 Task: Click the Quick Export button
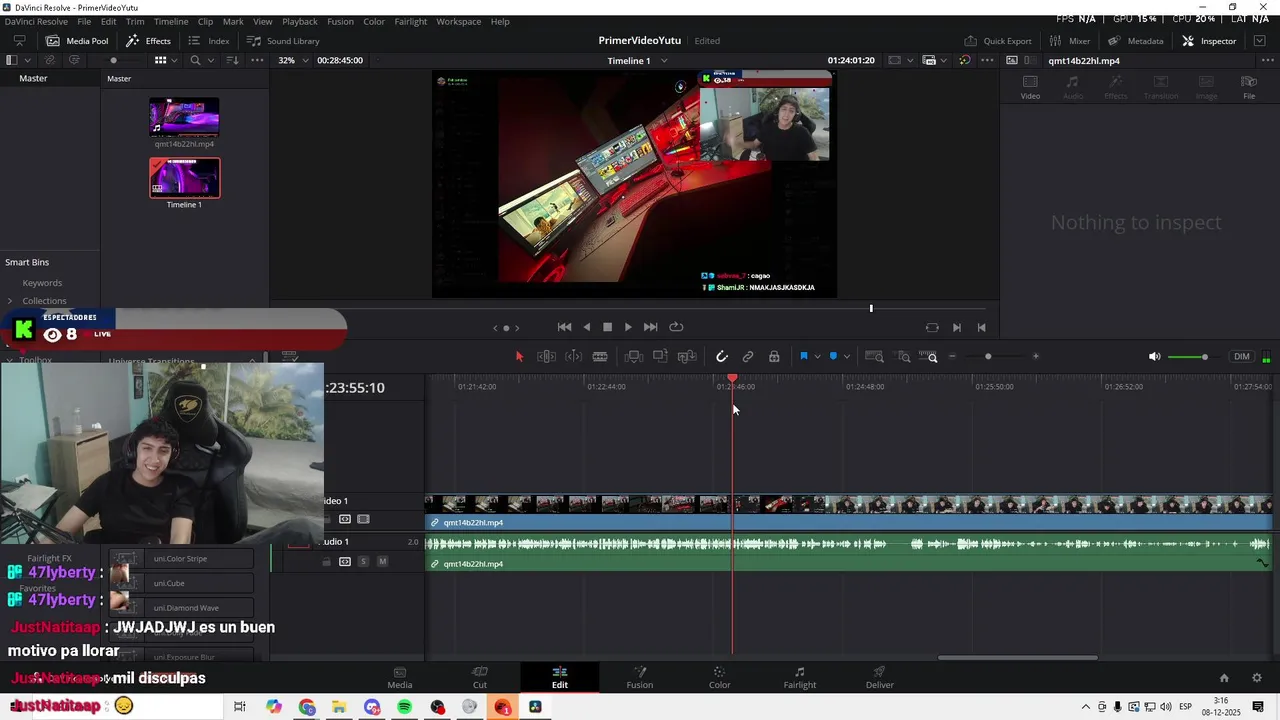[998, 41]
